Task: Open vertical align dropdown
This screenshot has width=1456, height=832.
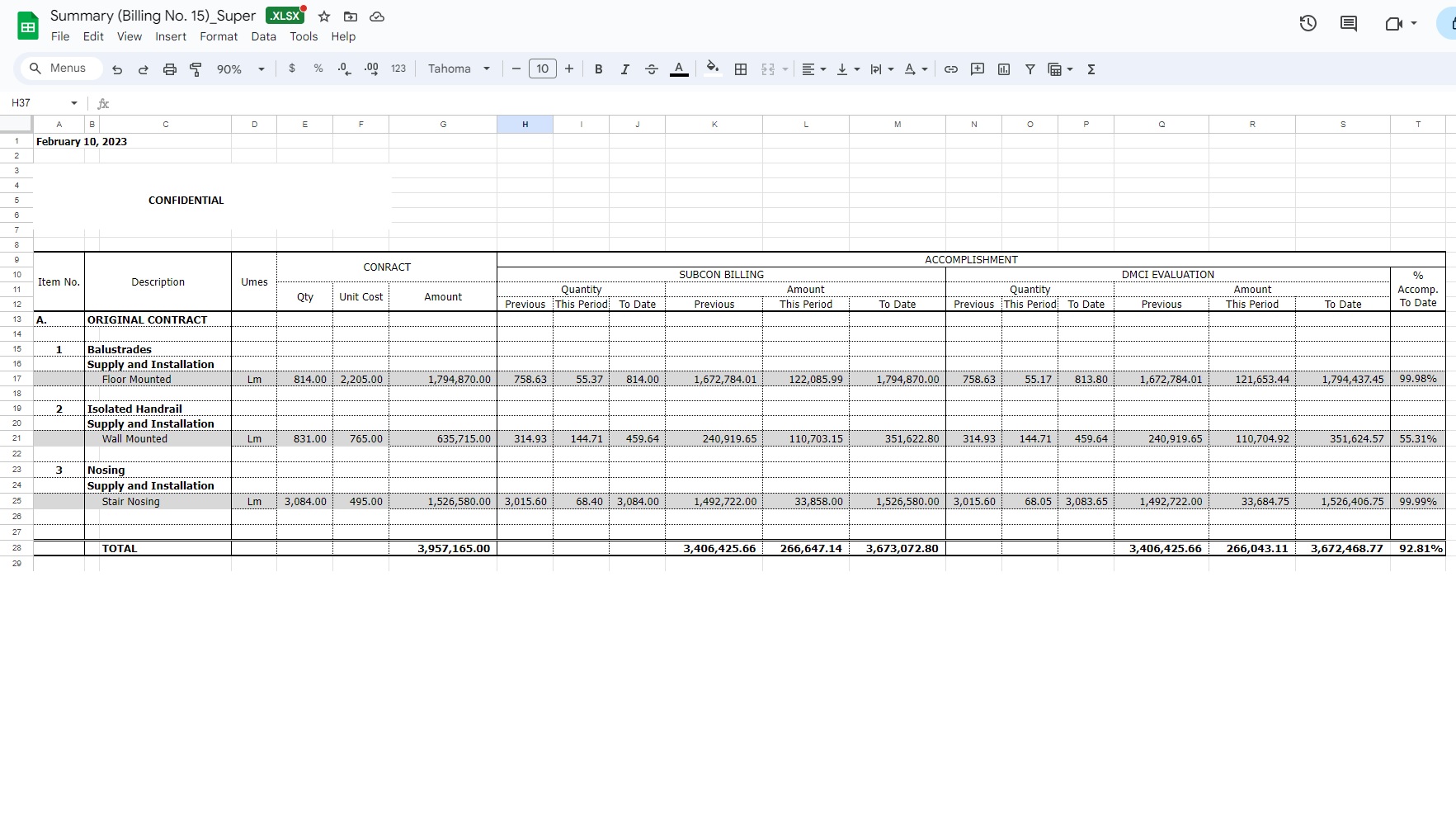Action: coord(848,69)
